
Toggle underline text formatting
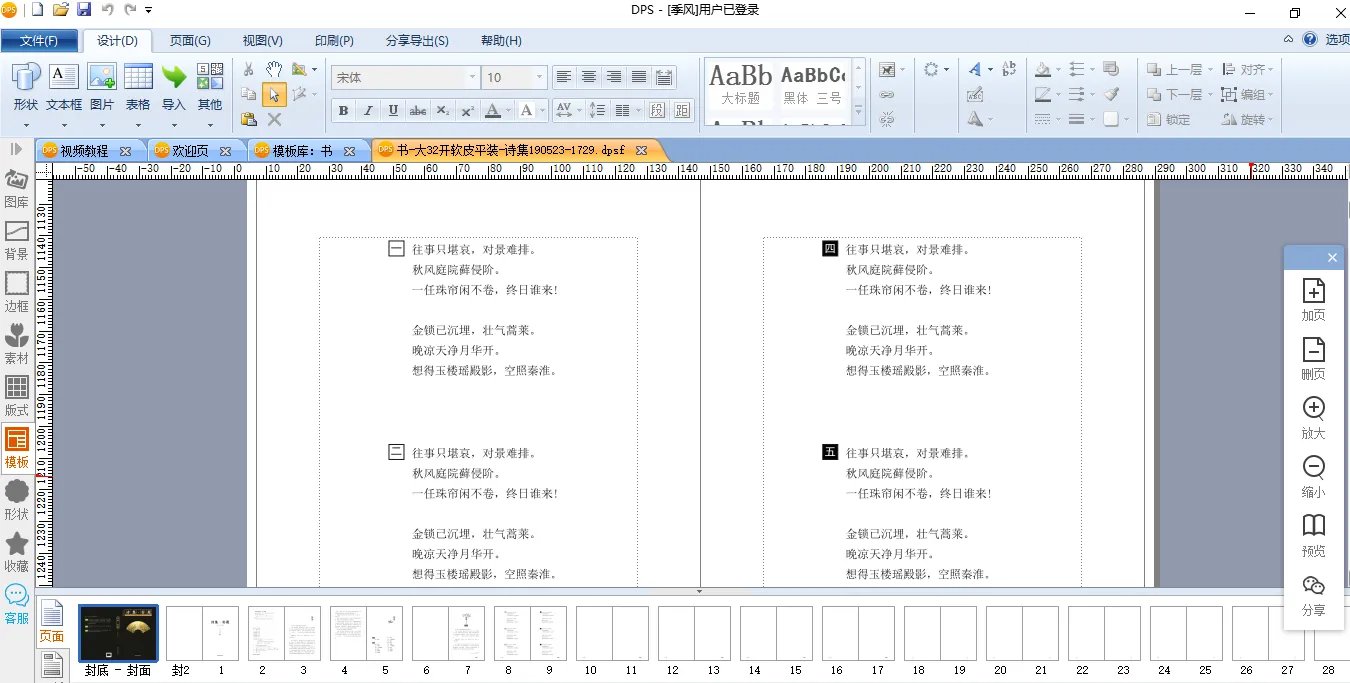pyautogui.click(x=393, y=110)
